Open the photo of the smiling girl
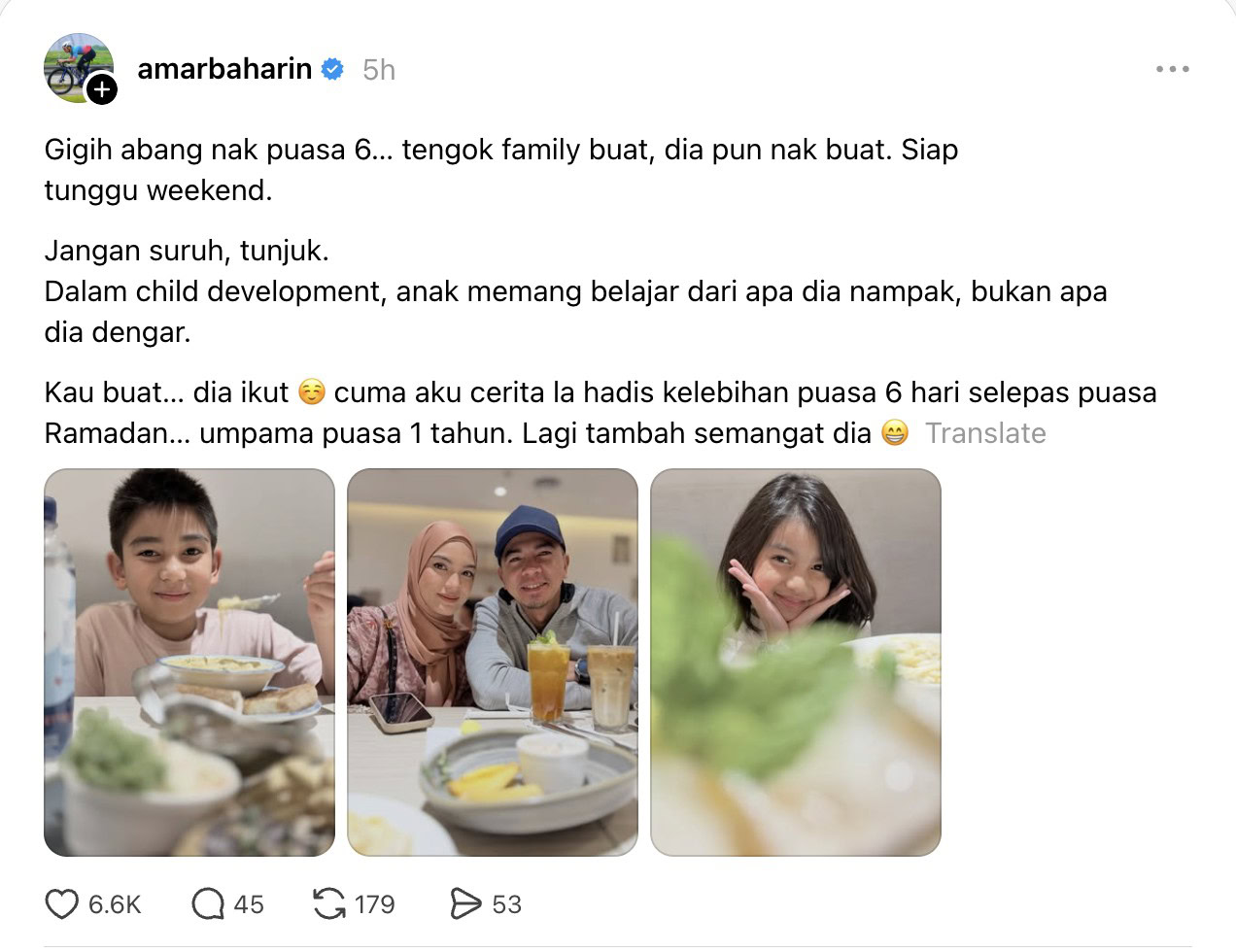Screen dimensions: 1236x952 point(796,663)
